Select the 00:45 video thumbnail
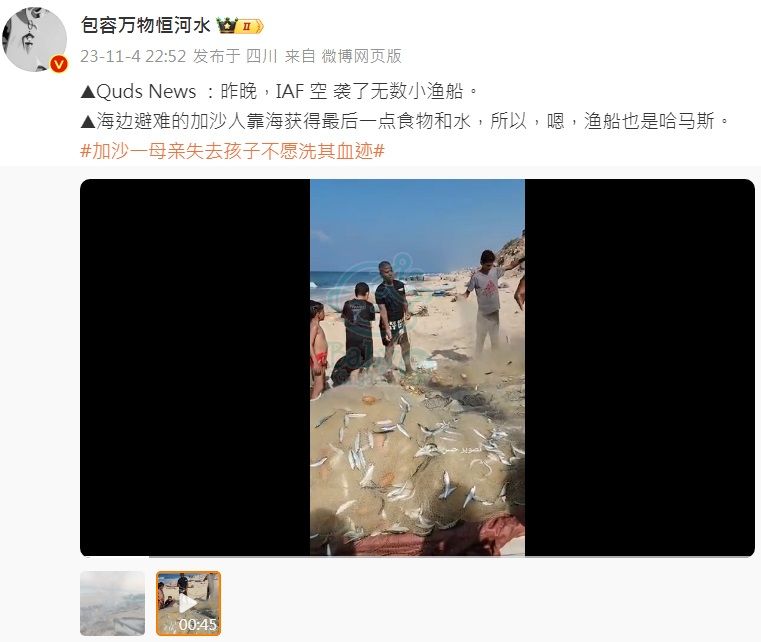The width and height of the screenshot is (761, 642). click(188, 604)
